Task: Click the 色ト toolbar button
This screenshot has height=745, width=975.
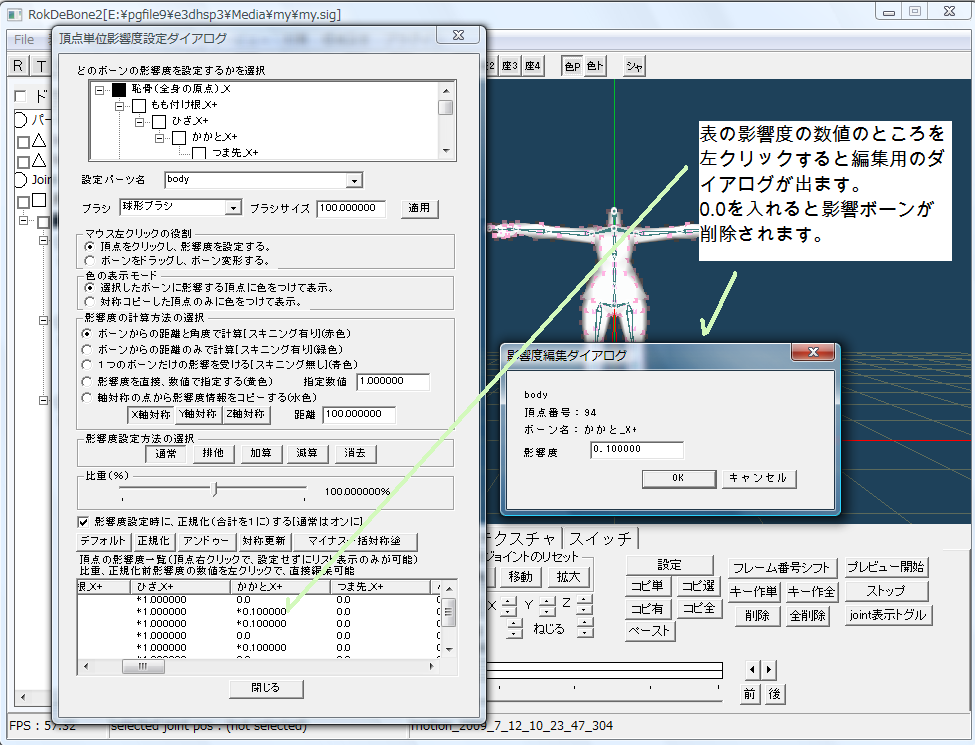Action: pos(595,66)
